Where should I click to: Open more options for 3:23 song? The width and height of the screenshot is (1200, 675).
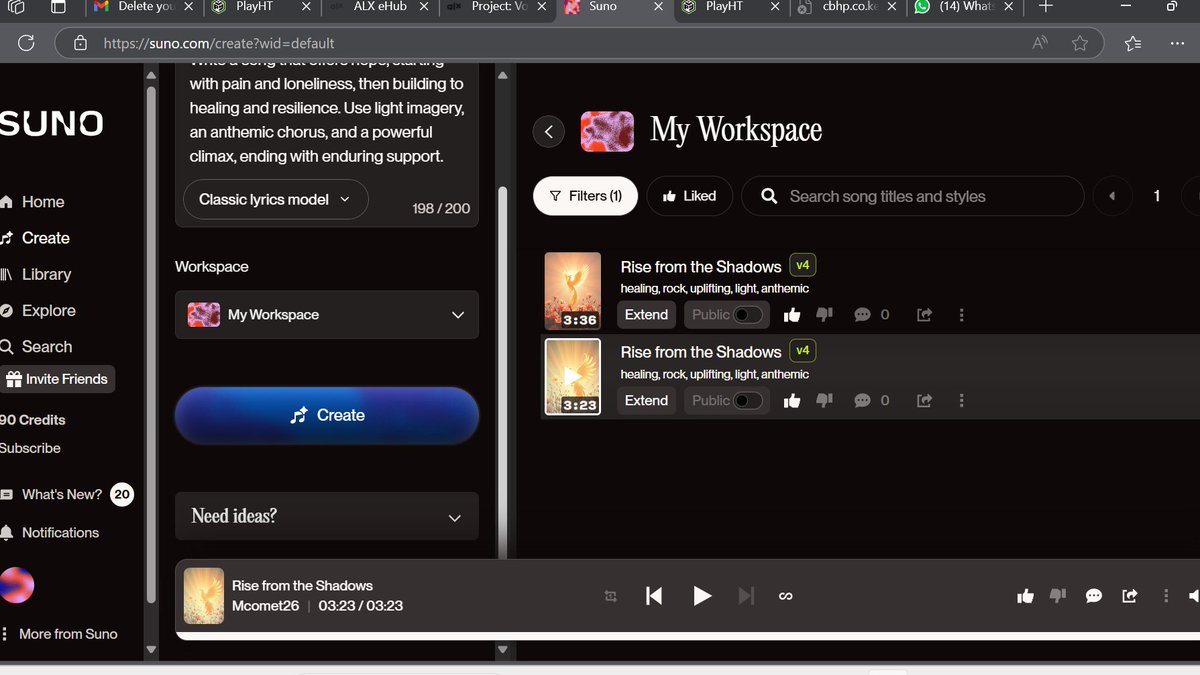coord(961,401)
